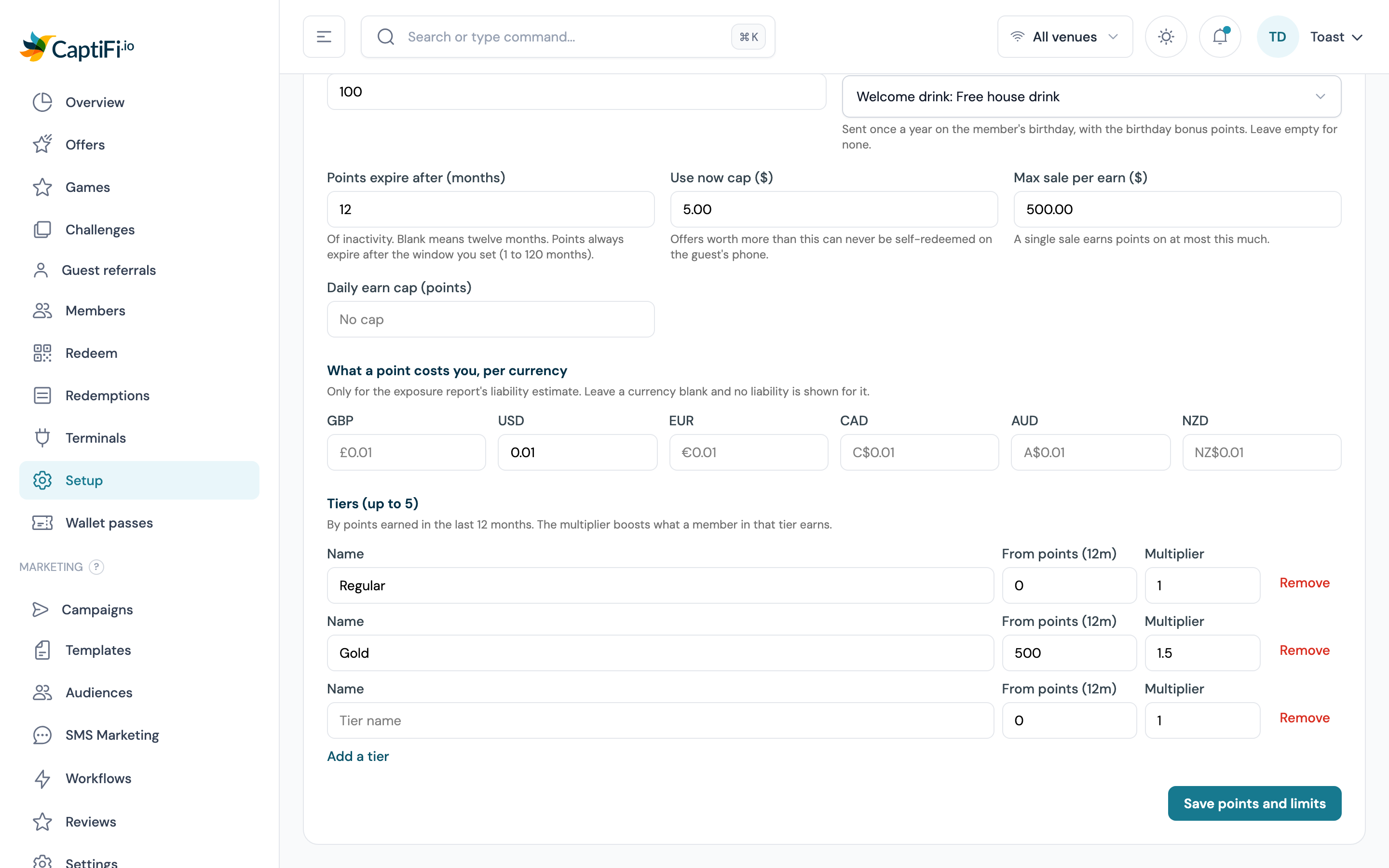Select Setup in the sidebar
This screenshot has width=1389, height=868.
[139, 480]
